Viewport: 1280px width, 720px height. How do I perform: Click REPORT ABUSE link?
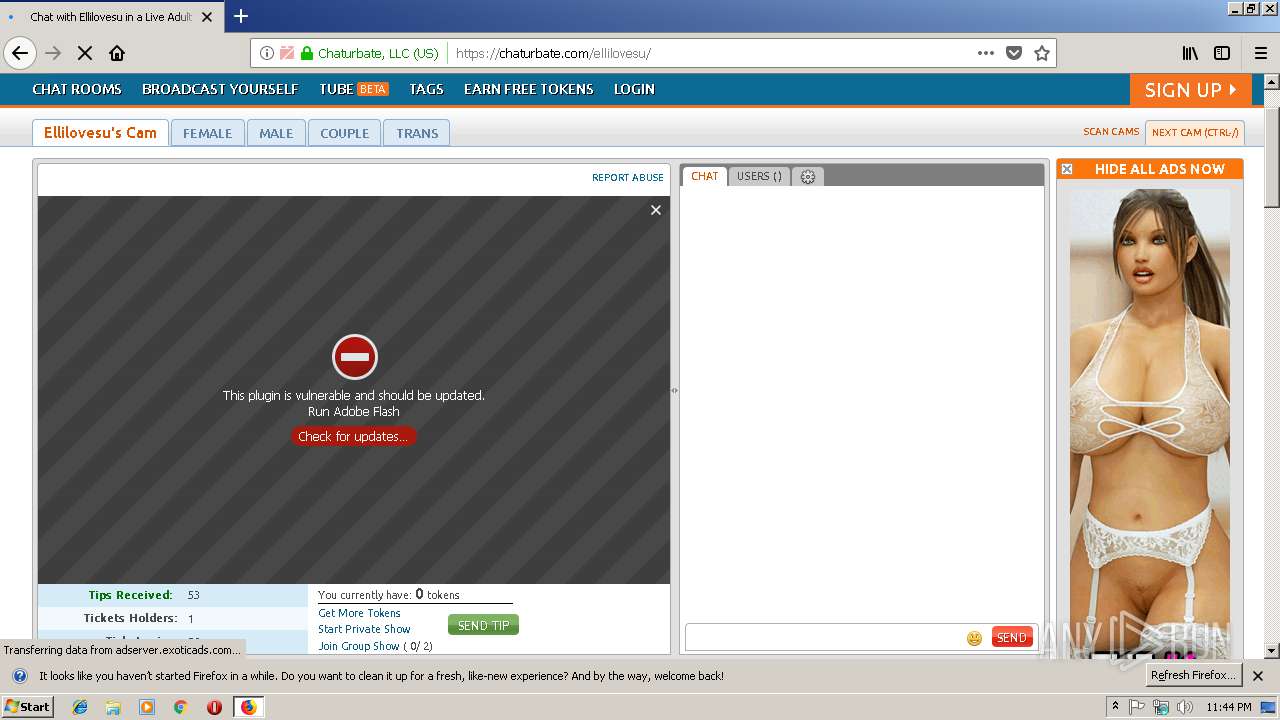628,177
